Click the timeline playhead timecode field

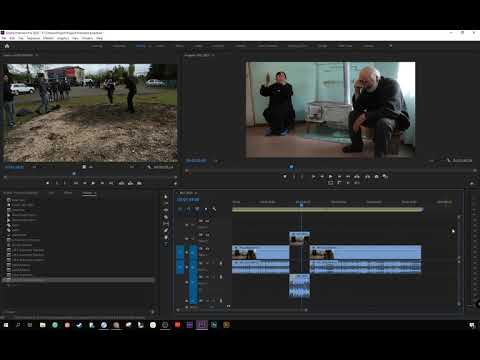coord(188,199)
